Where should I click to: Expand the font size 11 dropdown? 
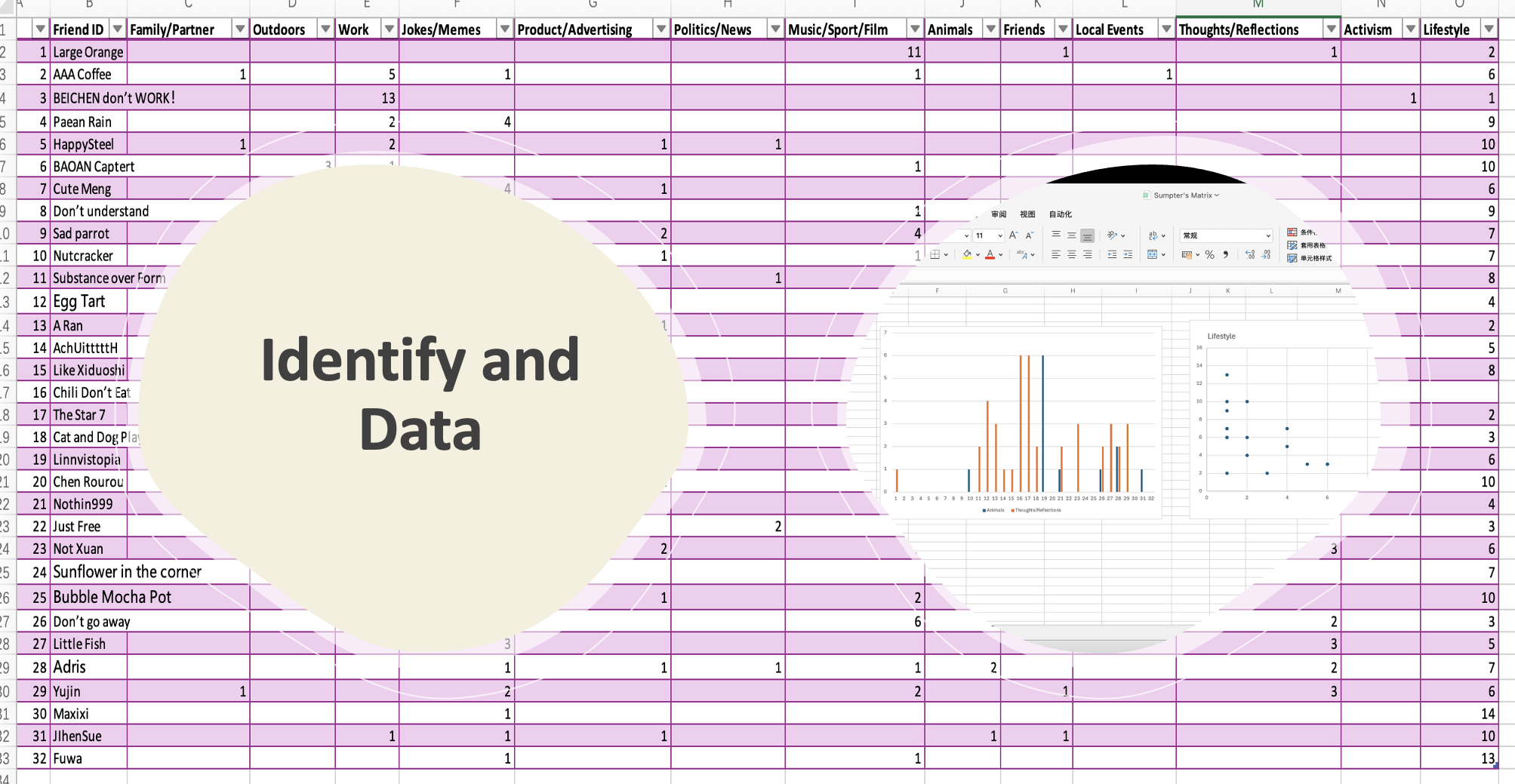coord(1000,235)
